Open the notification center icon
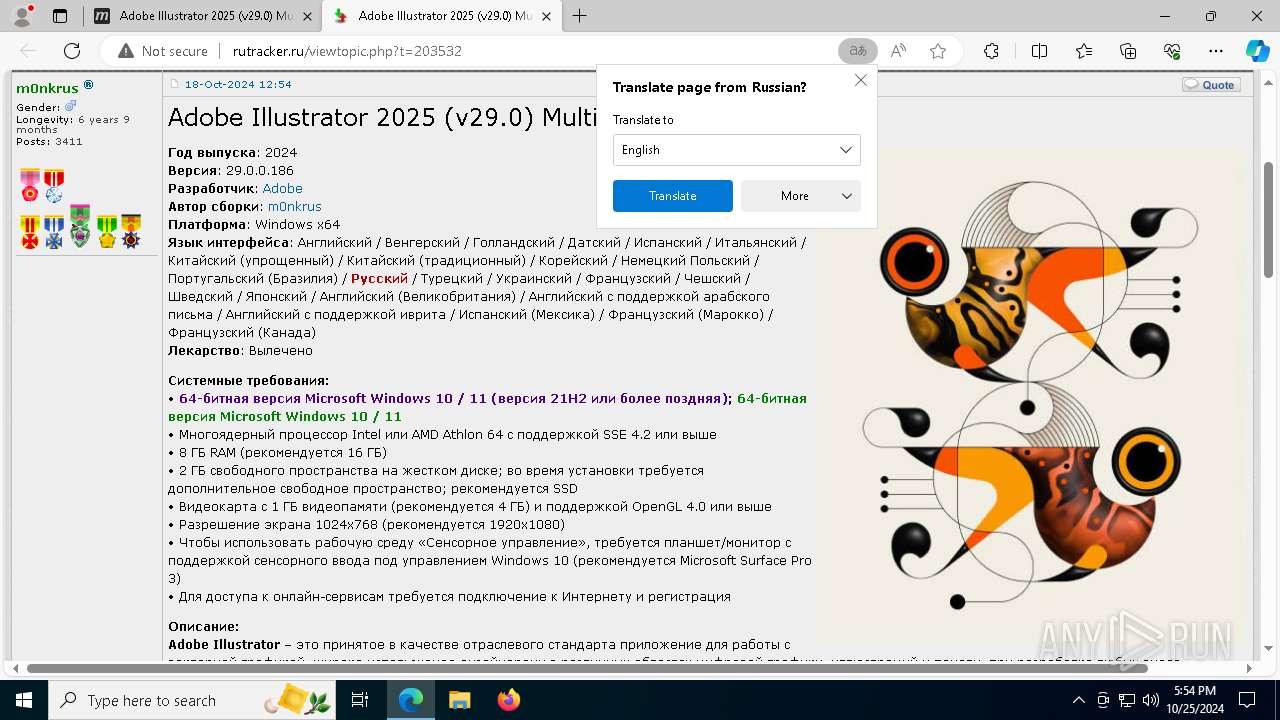The height and width of the screenshot is (720, 1280). pos(1248,701)
